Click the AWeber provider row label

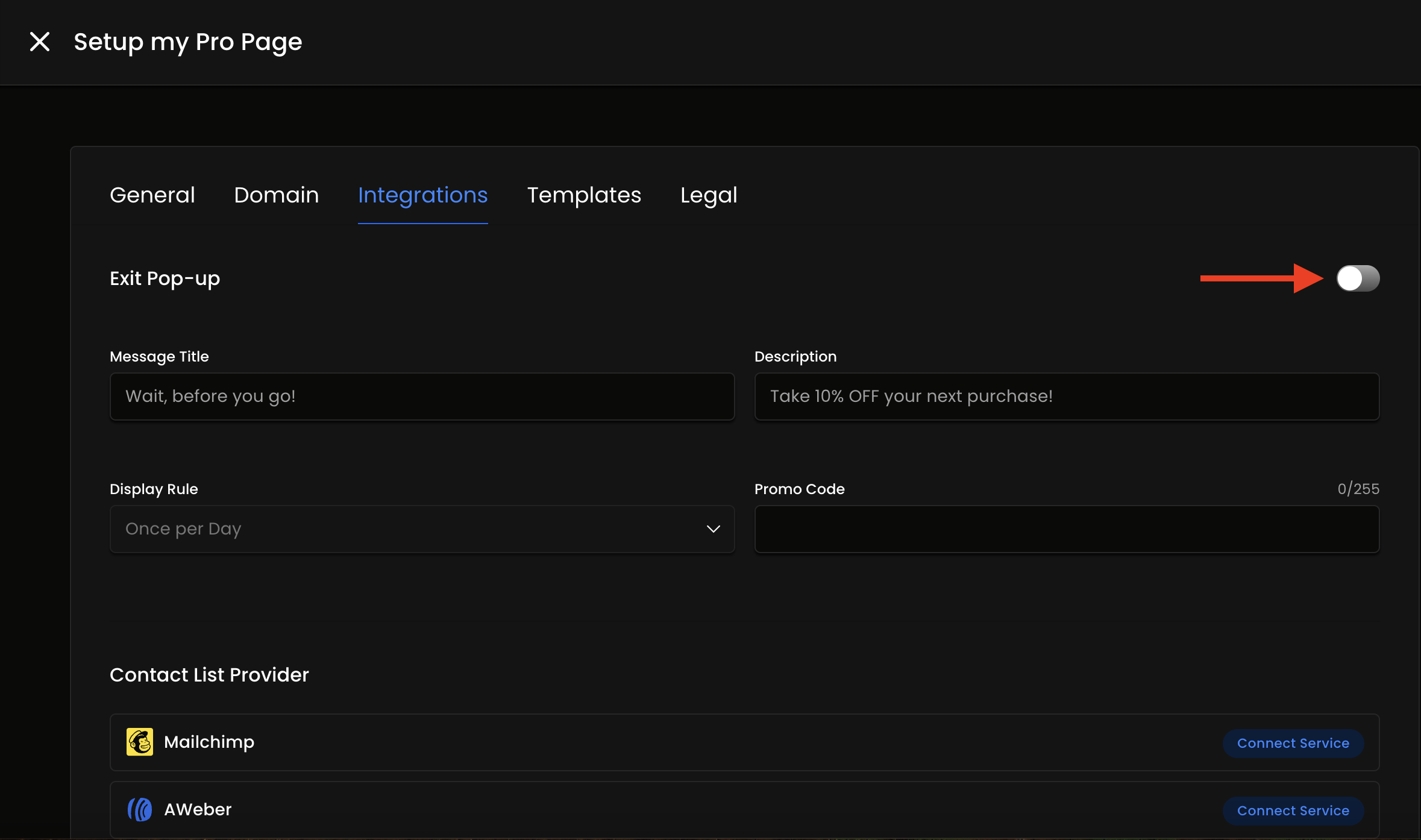coord(198,809)
